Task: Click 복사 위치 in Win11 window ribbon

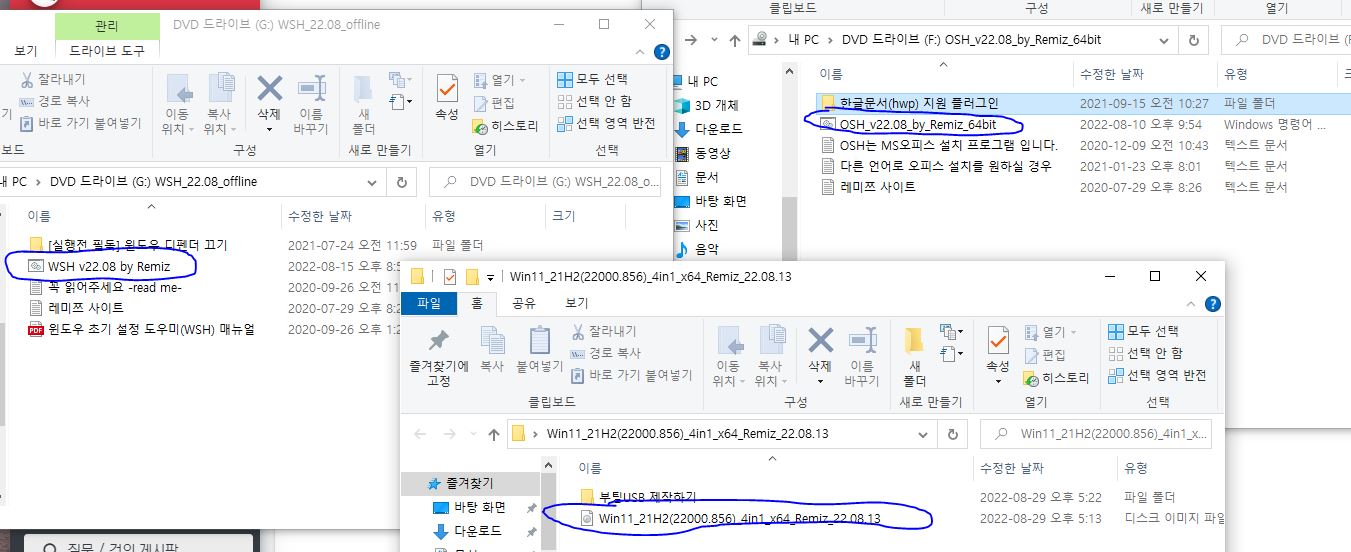Action: (x=770, y=355)
